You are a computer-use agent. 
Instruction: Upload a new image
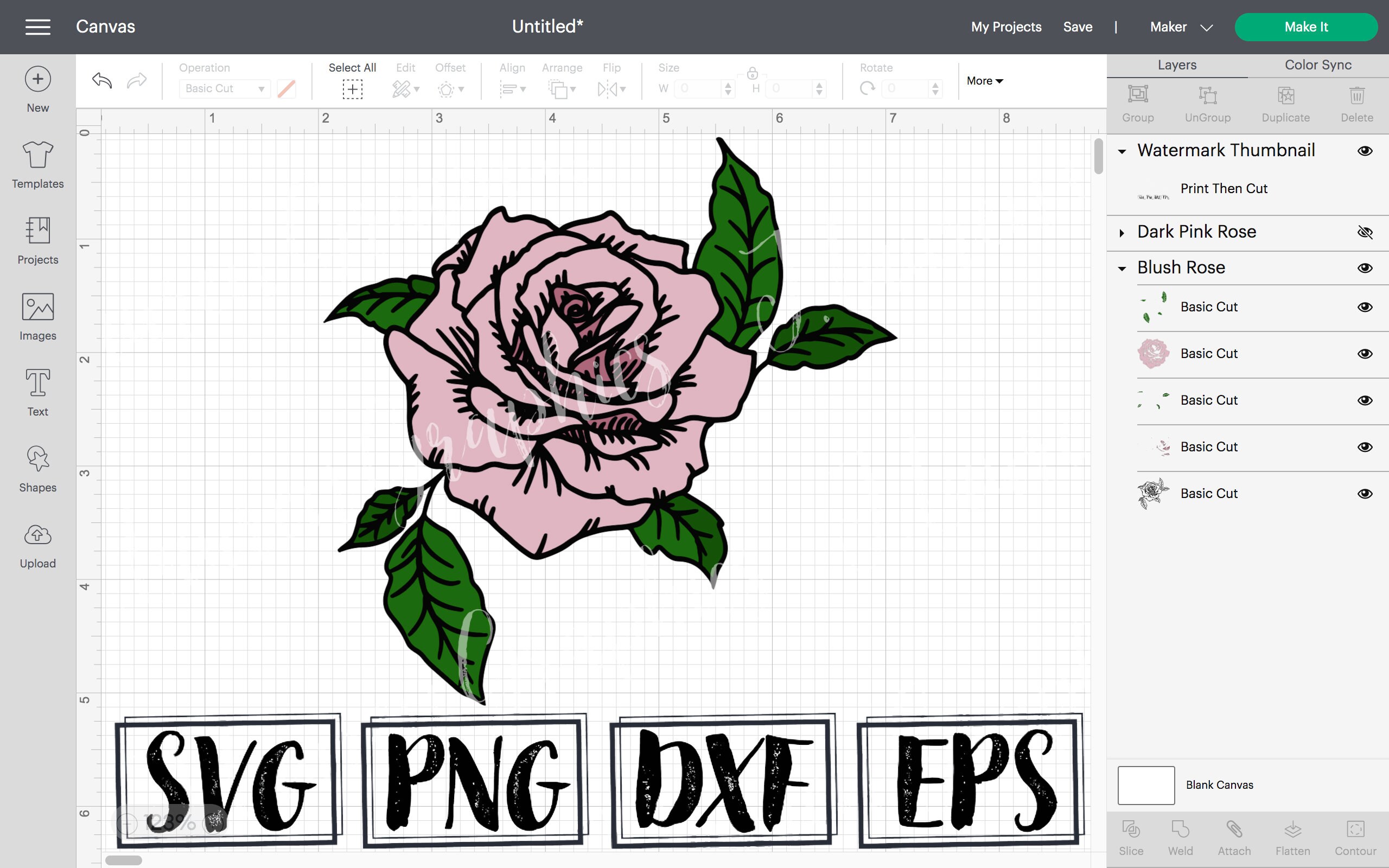pyautogui.click(x=37, y=544)
